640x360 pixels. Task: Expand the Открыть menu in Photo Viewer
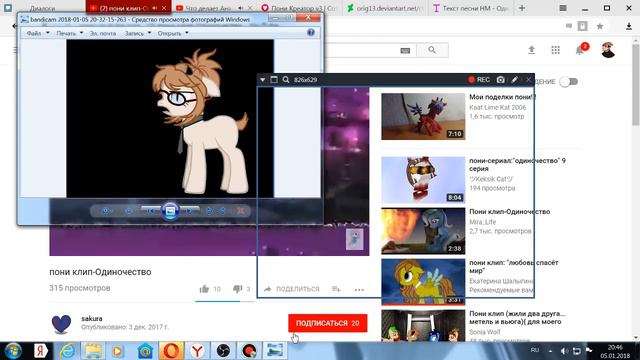pyautogui.click(x=173, y=33)
